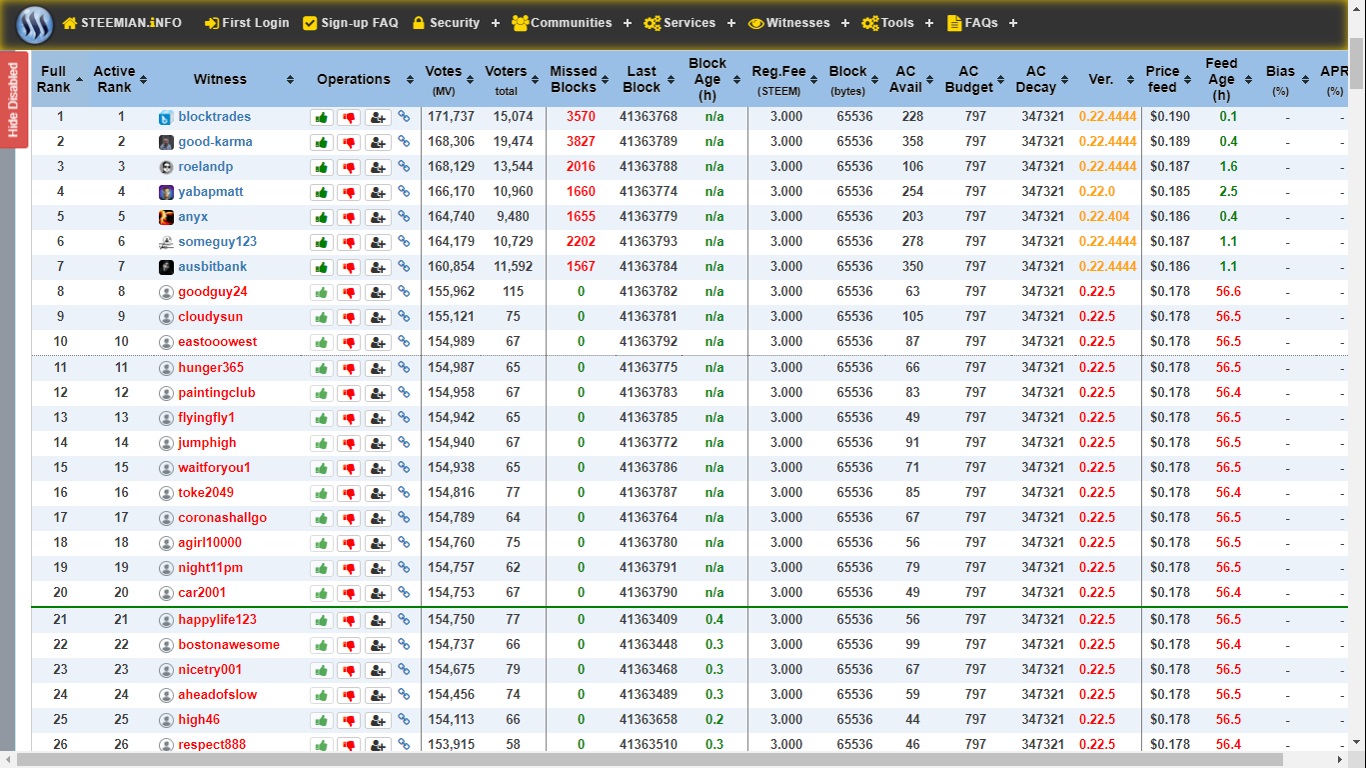Click user-plus icon in waitforyou1 row

[x=378, y=469]
